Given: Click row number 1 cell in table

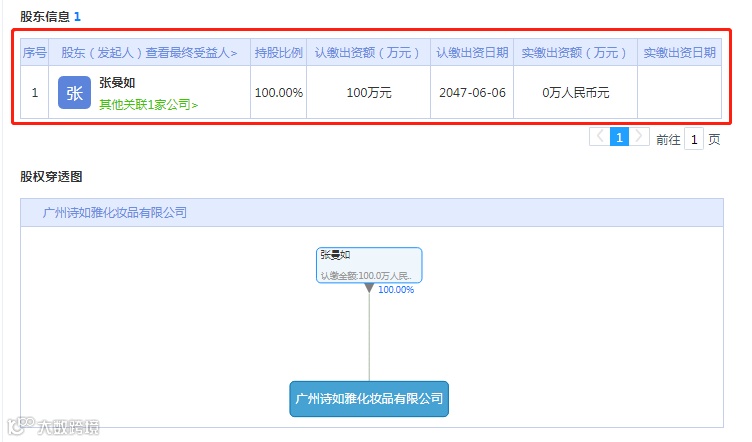Looking at the screenshot, I should [35, 93].
